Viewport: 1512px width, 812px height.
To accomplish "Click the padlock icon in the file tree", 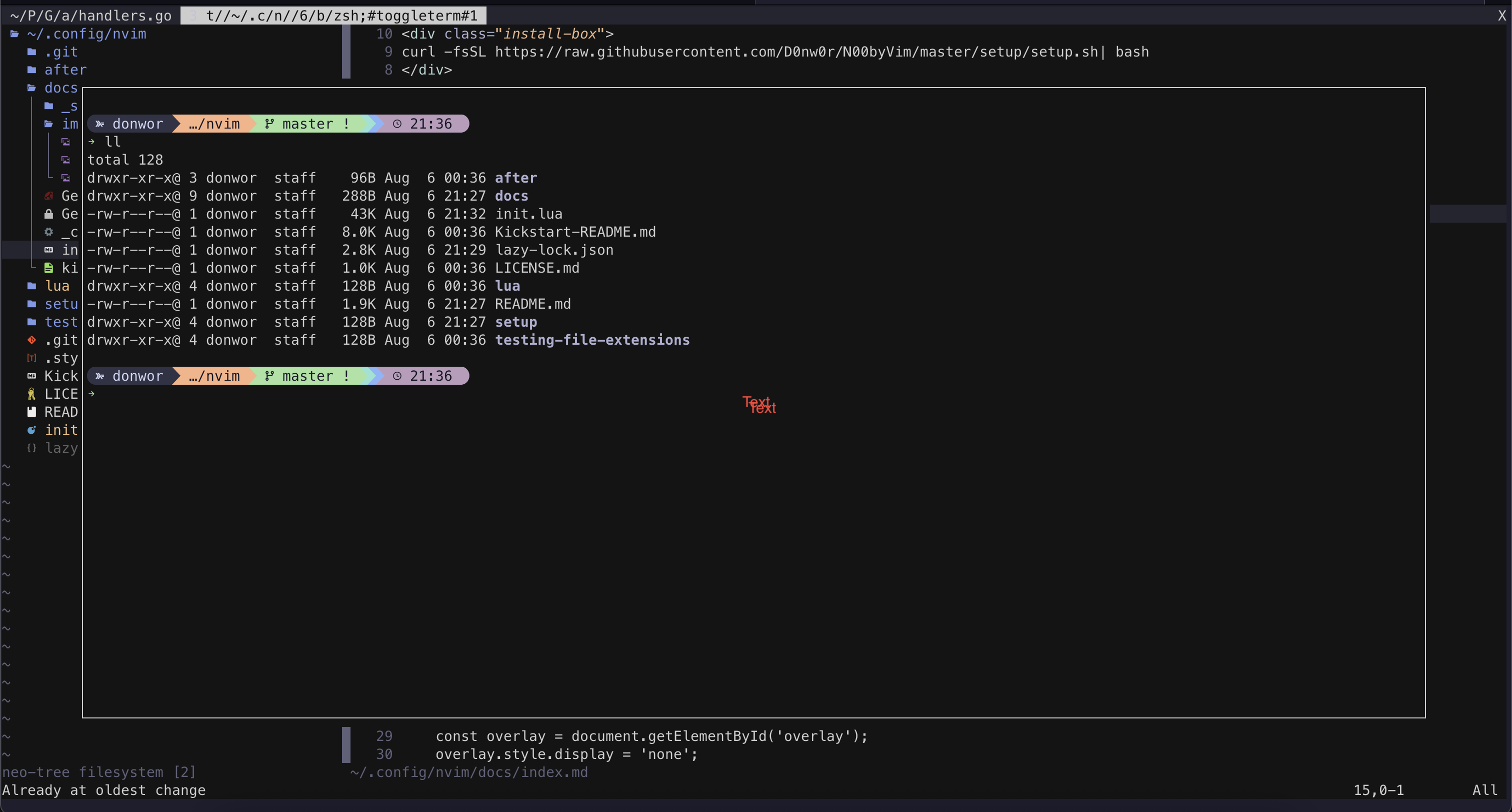I will (49, 214).
